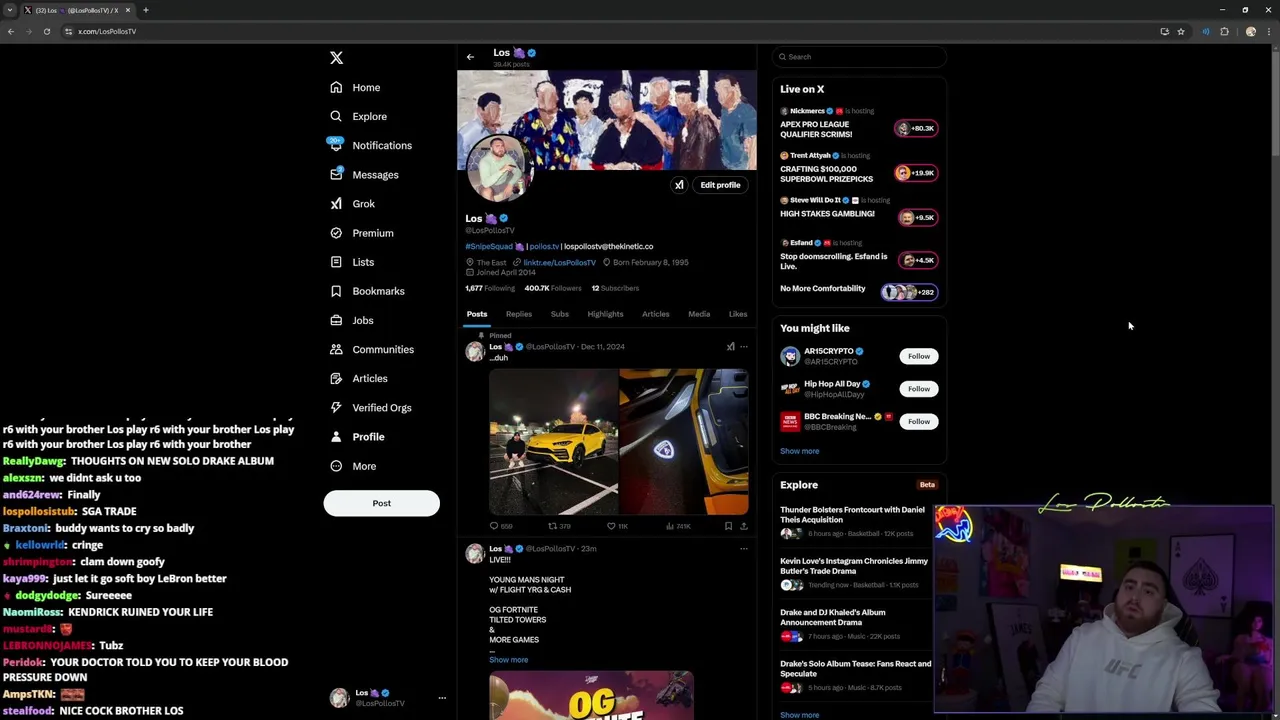Click the Verified Orgs icon

(336, 407)
